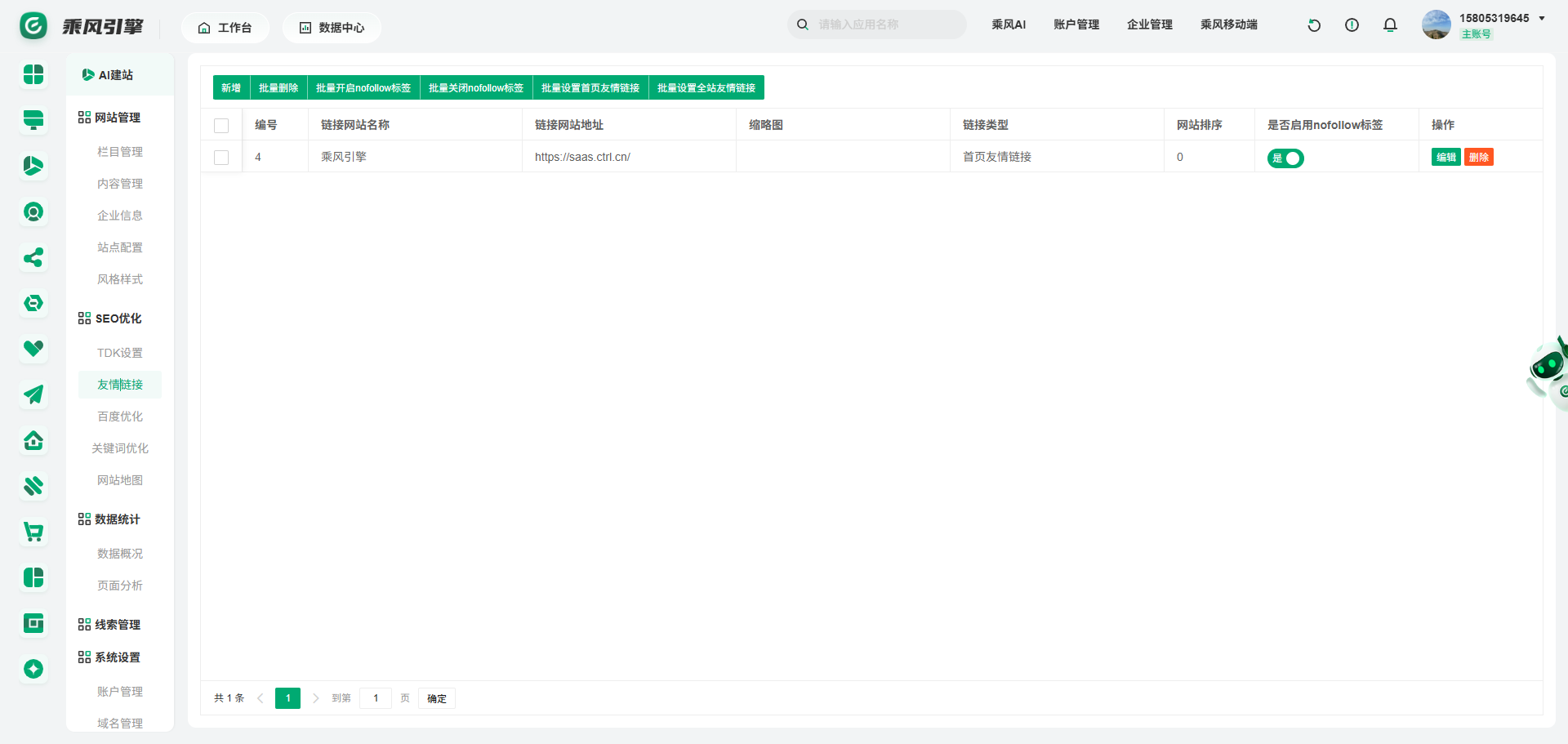The image size is (1568, 744).
Task: Tick the checkbox for row number 4
Action: tap(221, 158)
